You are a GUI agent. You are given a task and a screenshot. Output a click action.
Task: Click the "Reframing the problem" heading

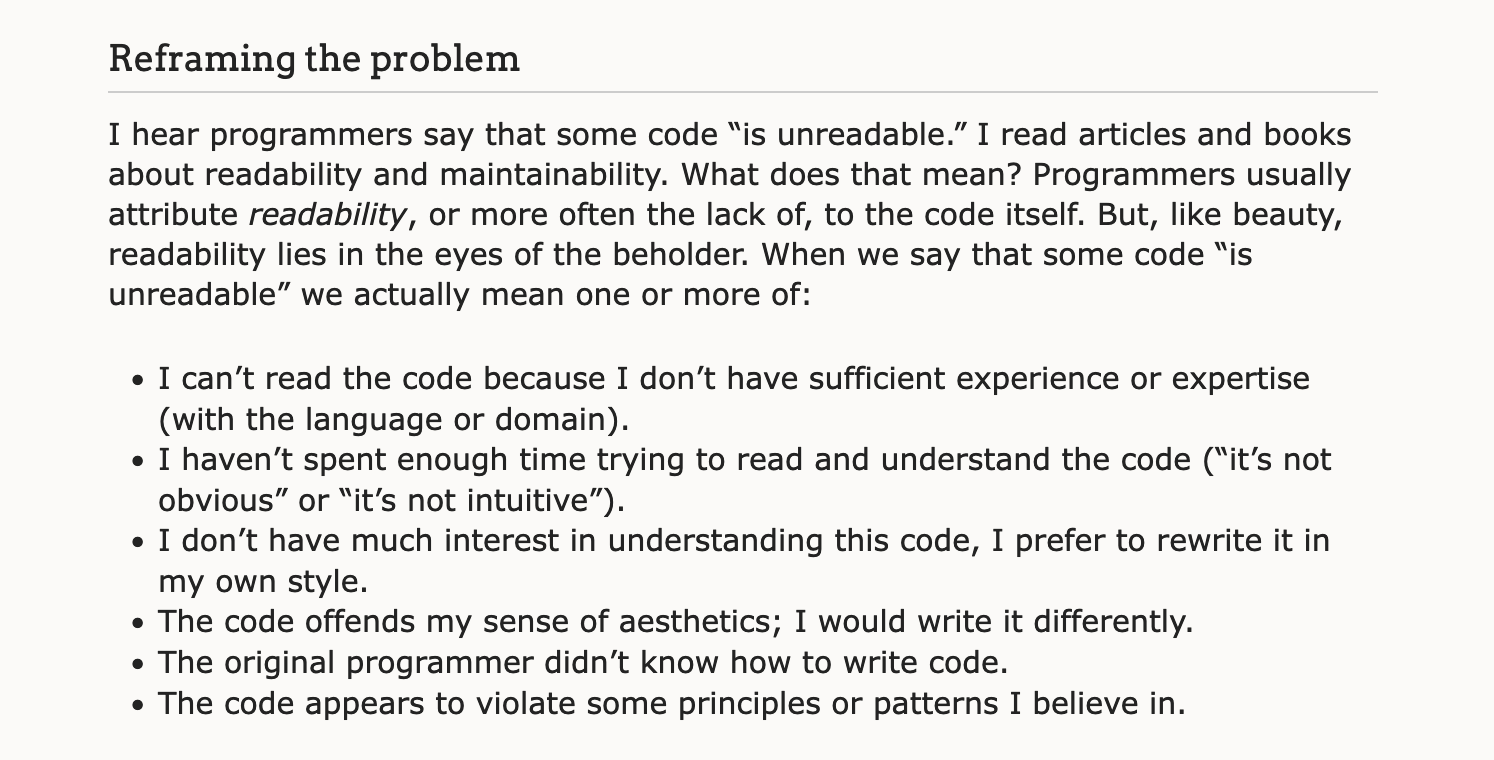coord(314,59)
